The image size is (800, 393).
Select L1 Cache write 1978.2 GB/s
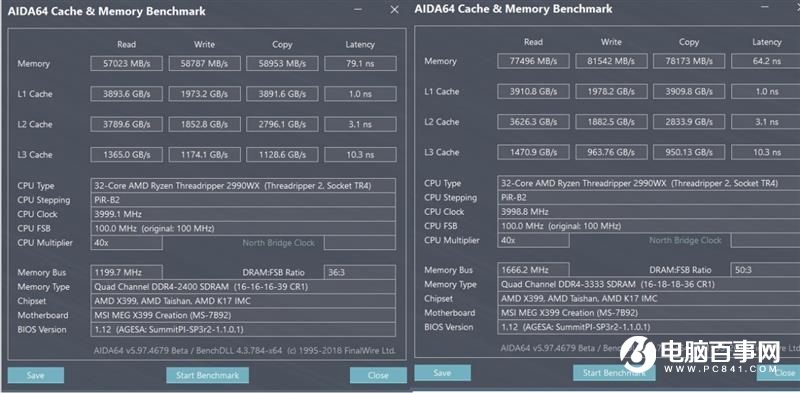click(x=611, y=91)
